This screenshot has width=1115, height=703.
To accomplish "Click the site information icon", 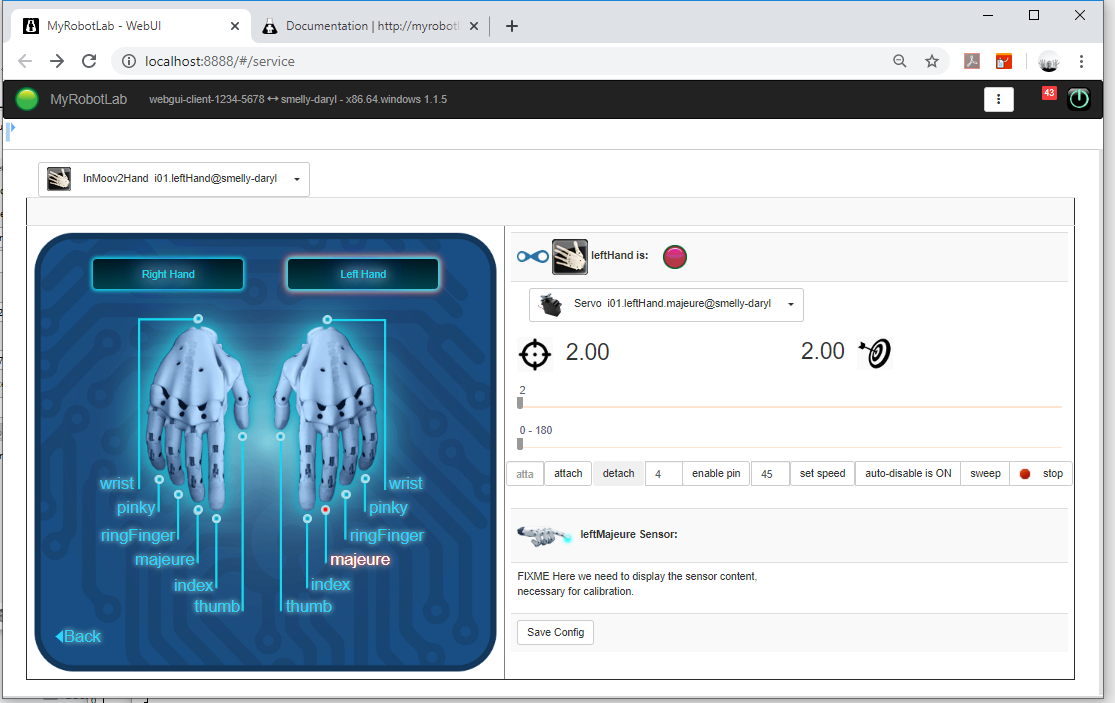I will point(129,61).
